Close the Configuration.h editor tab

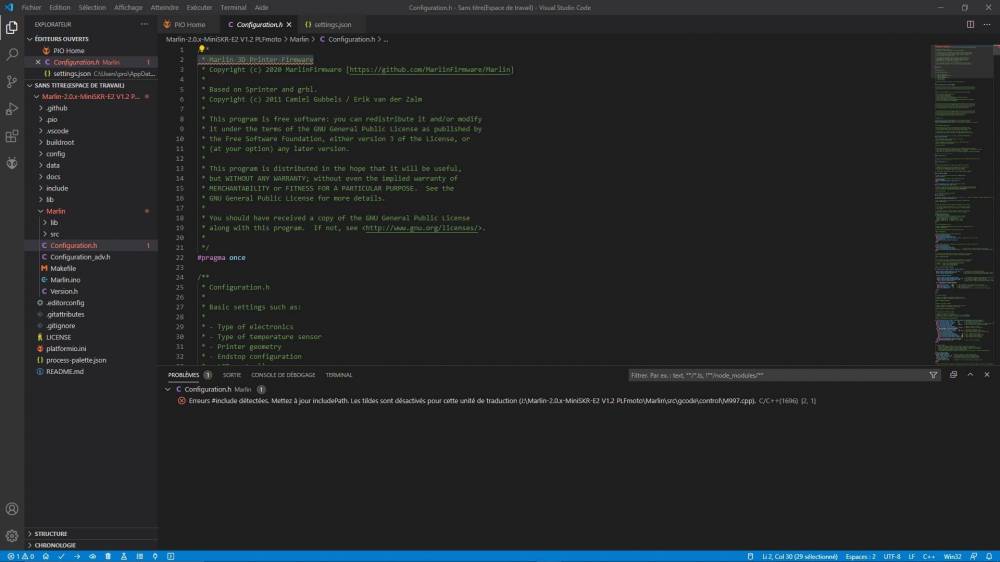point(289,24)
